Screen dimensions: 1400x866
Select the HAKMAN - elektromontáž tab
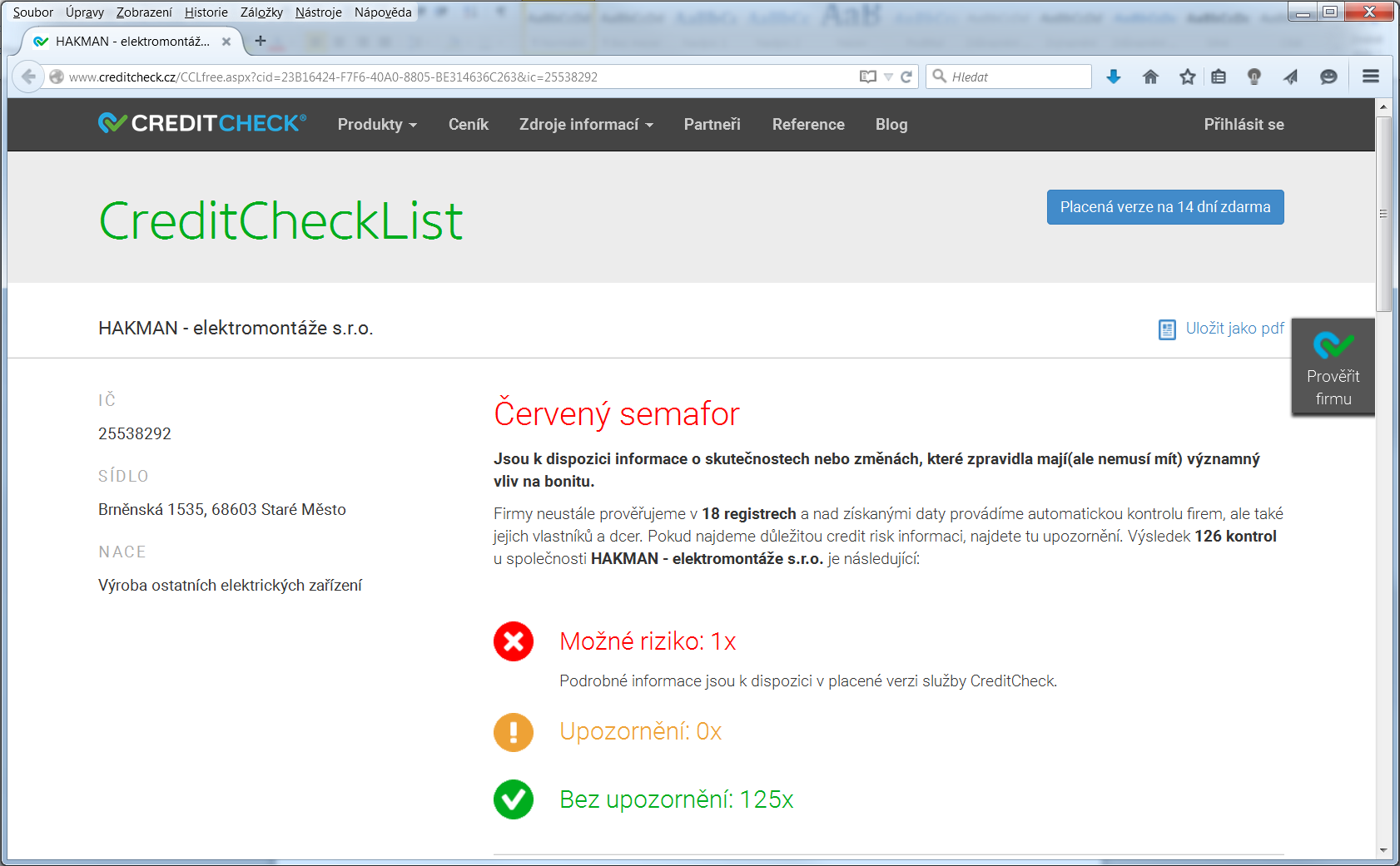(x=132, y=41)
